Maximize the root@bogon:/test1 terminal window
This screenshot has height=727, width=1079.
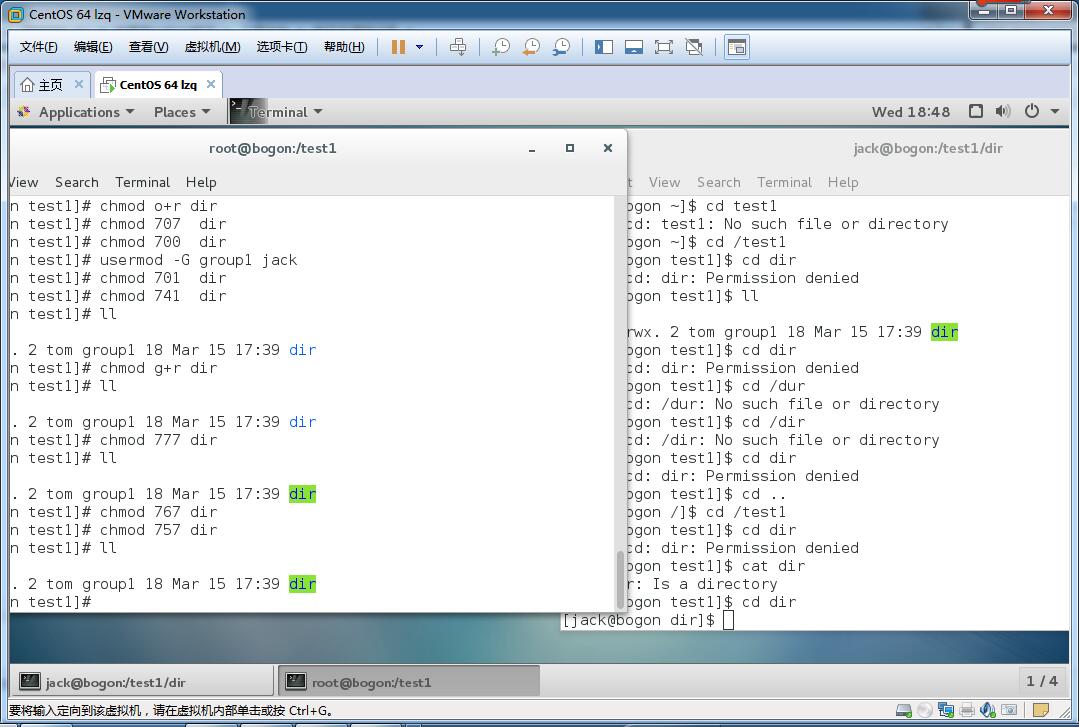click(x=570, y=148)
